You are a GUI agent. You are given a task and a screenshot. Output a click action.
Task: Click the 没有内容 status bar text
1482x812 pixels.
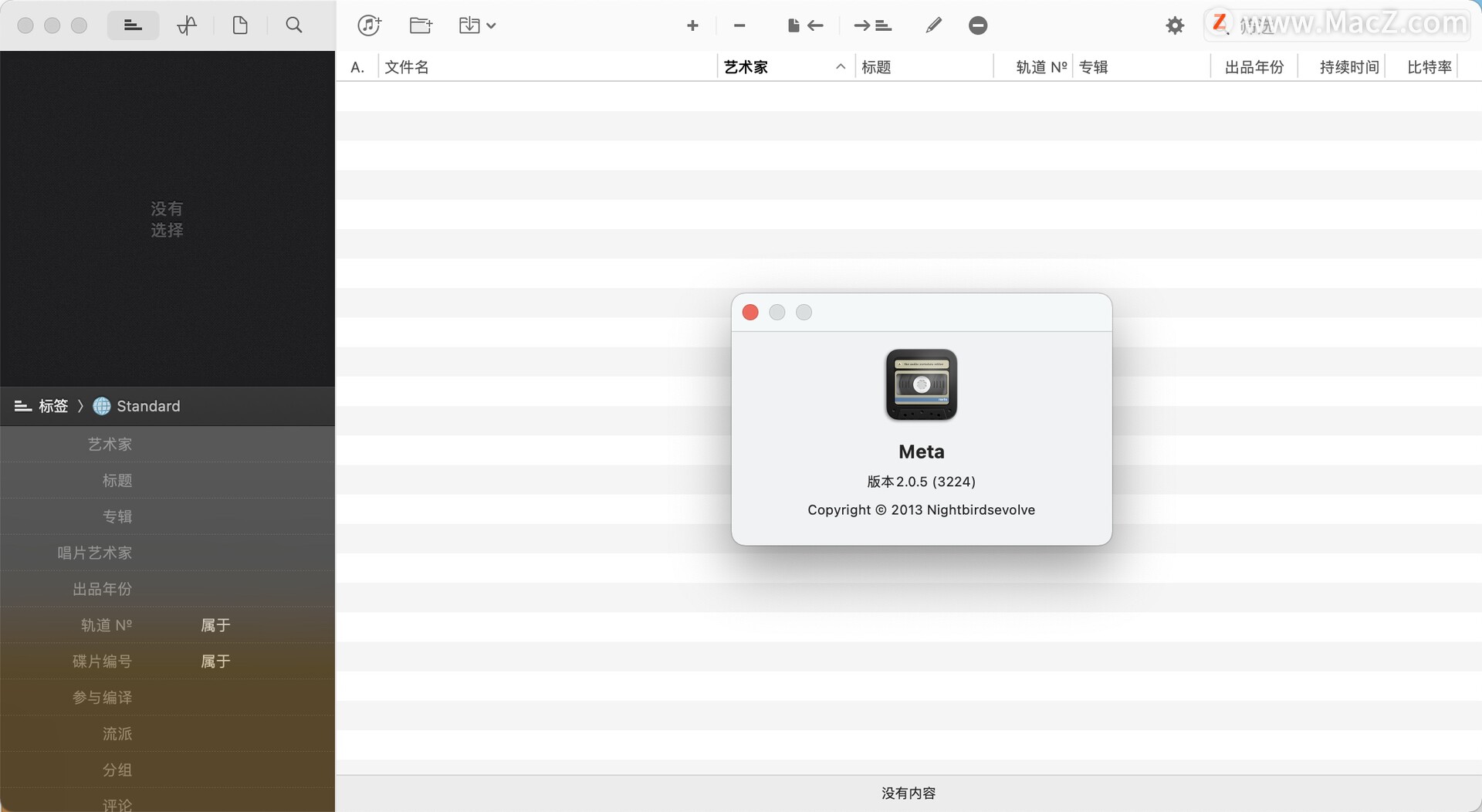click(908, 793)
